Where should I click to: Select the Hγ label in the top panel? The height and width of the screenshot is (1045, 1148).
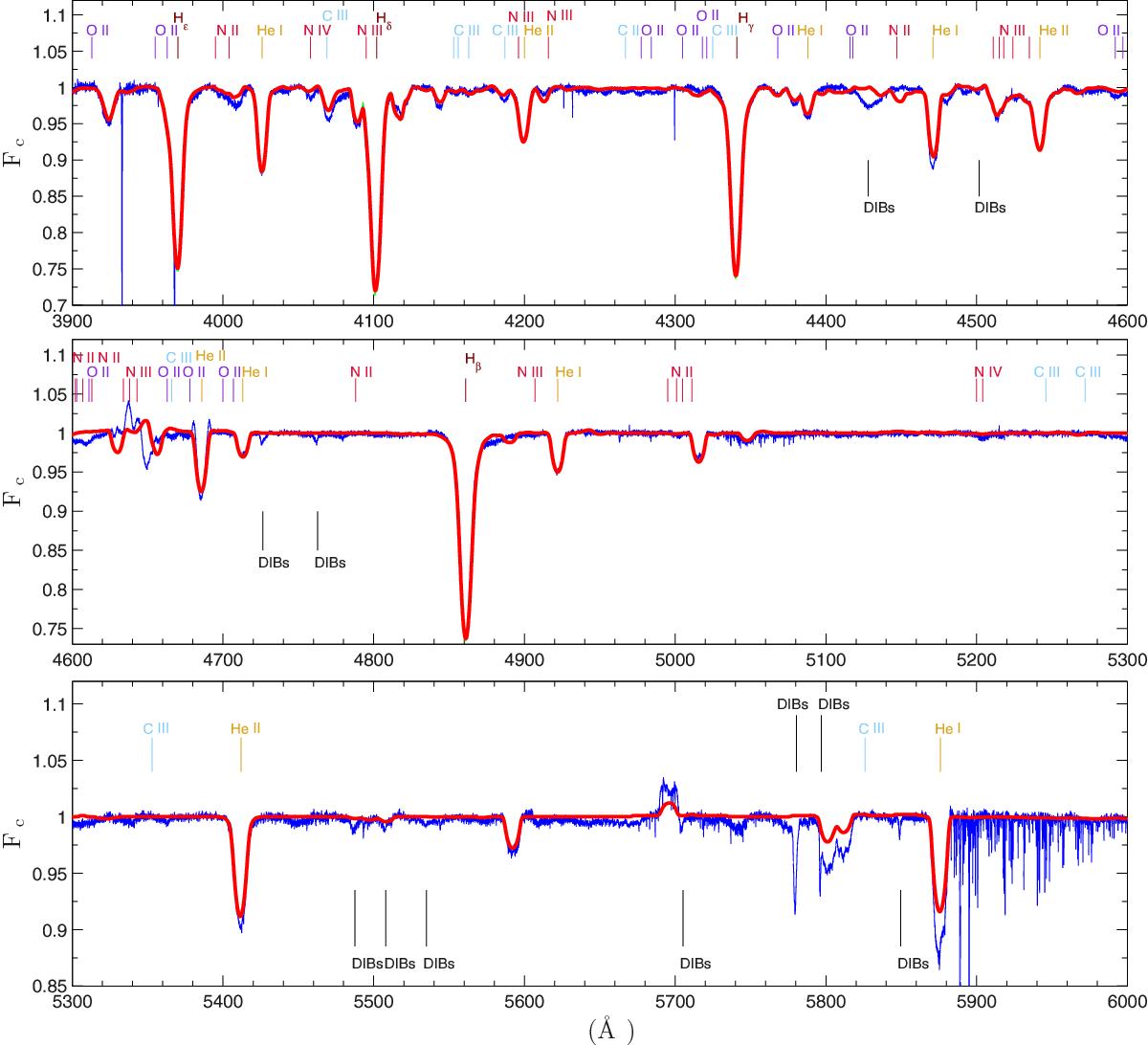coord(745,18)
